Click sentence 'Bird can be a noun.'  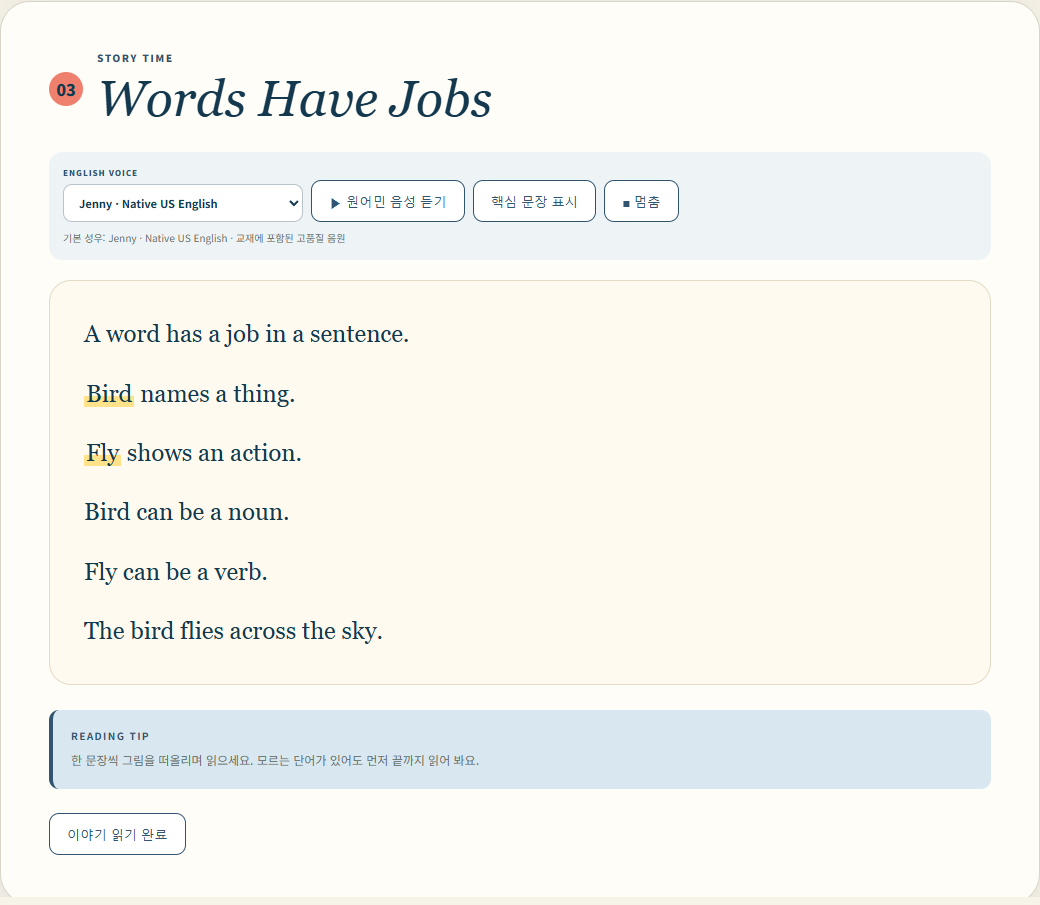pyautogui.click(x=186, y=512)
